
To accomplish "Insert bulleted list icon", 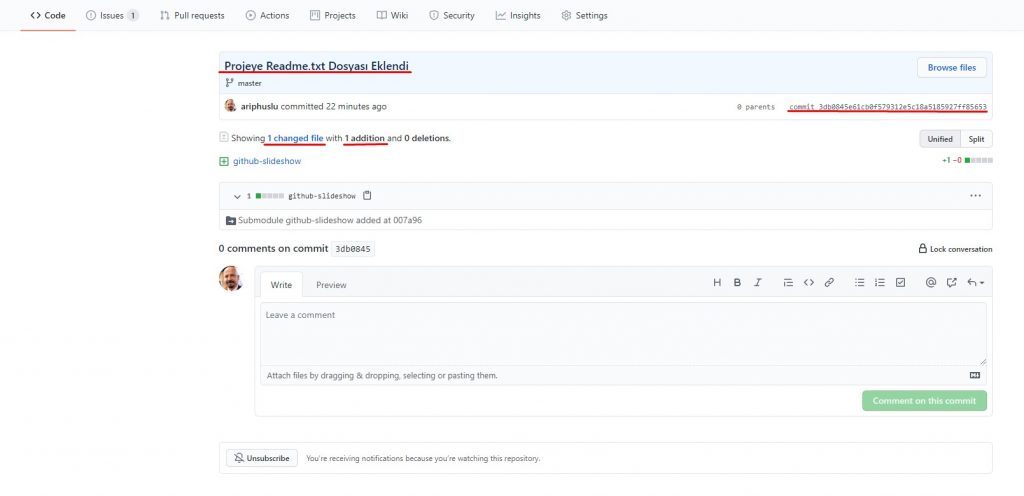I will 859,283.
